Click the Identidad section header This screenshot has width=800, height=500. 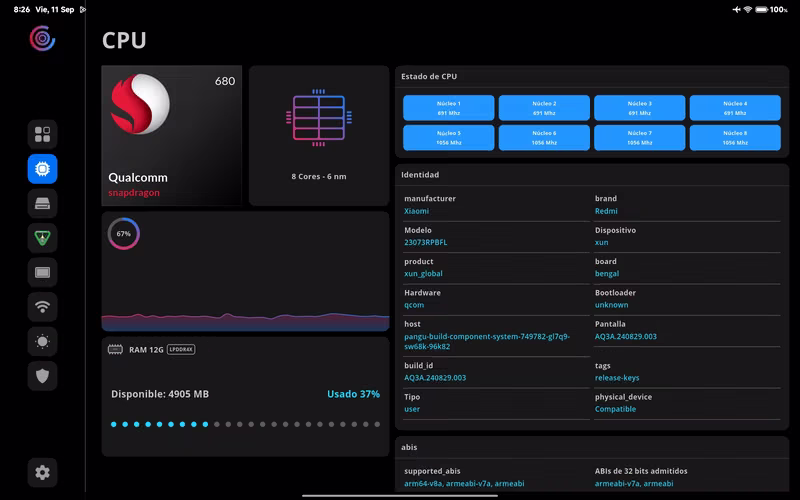(x=420, y=174)
